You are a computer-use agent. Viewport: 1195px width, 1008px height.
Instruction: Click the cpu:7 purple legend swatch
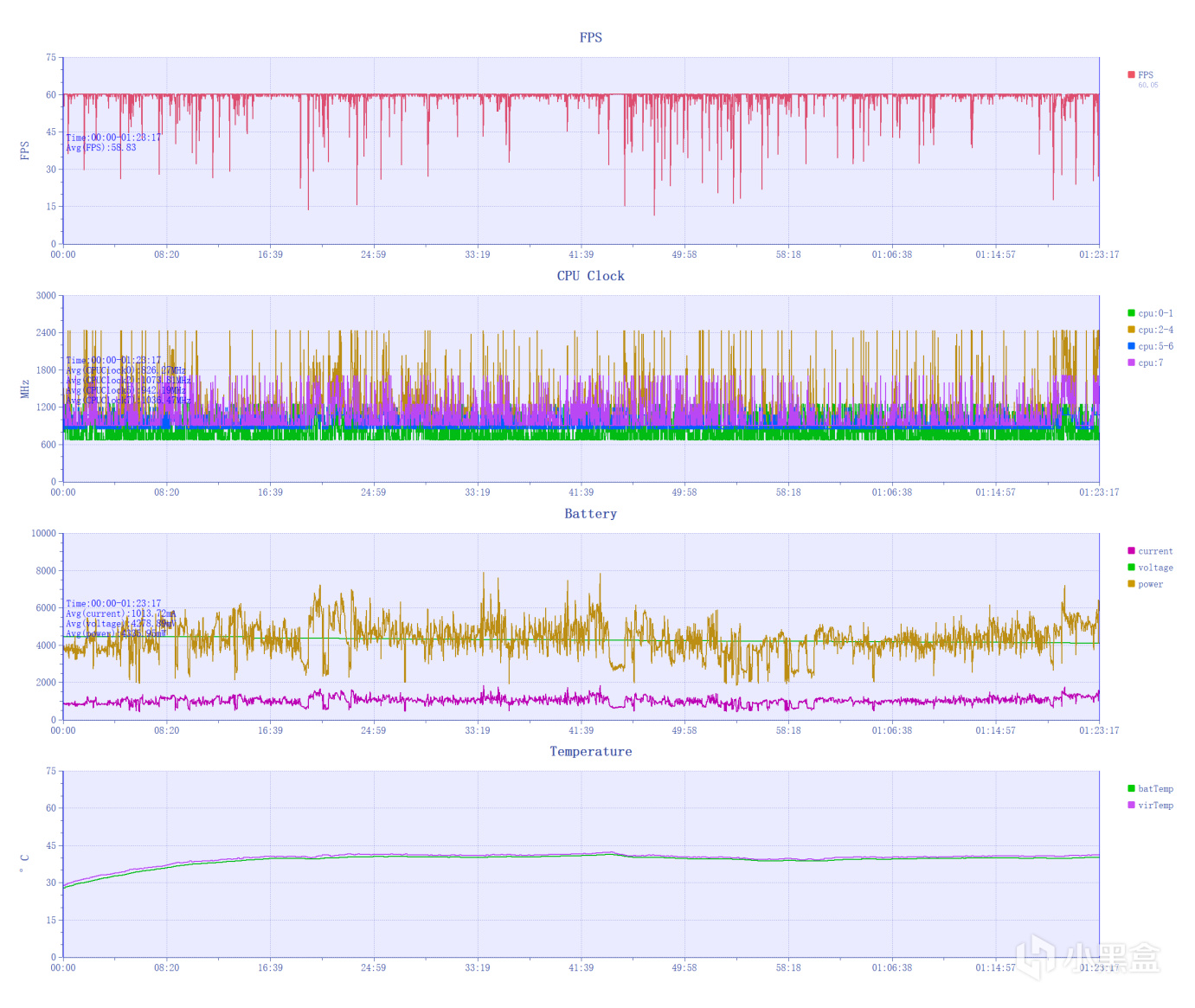1131,363
